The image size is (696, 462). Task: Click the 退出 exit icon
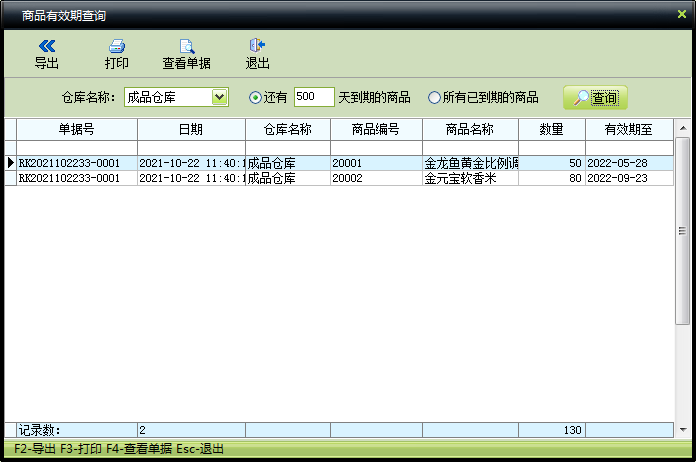tap(257, 45)
